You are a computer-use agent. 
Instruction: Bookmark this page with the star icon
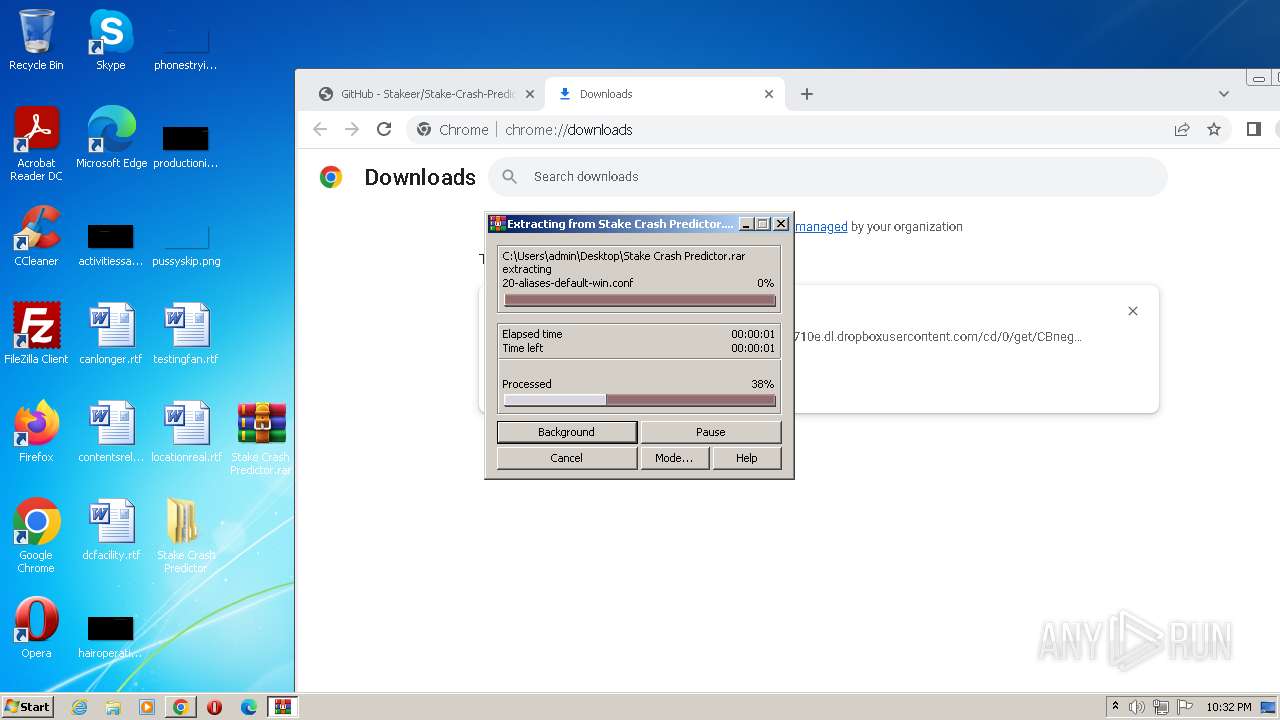1214,129
